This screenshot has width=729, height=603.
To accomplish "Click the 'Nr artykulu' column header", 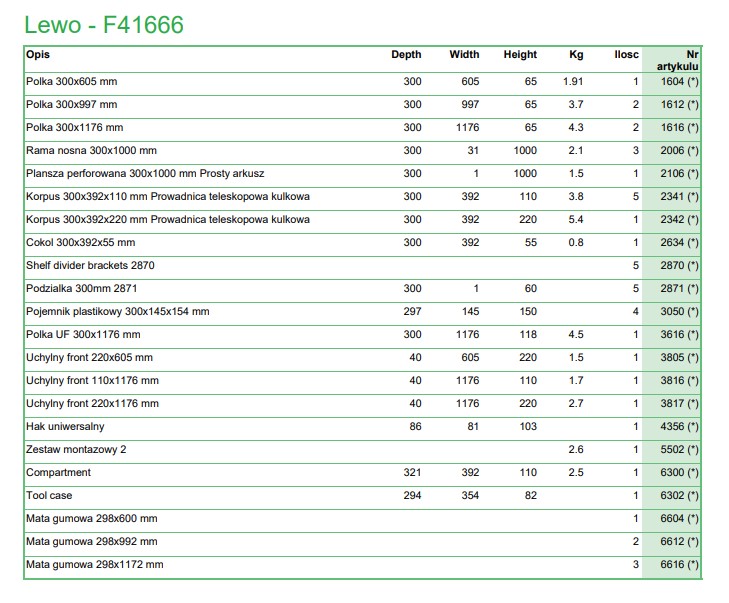I will click(x=677, y=60).
